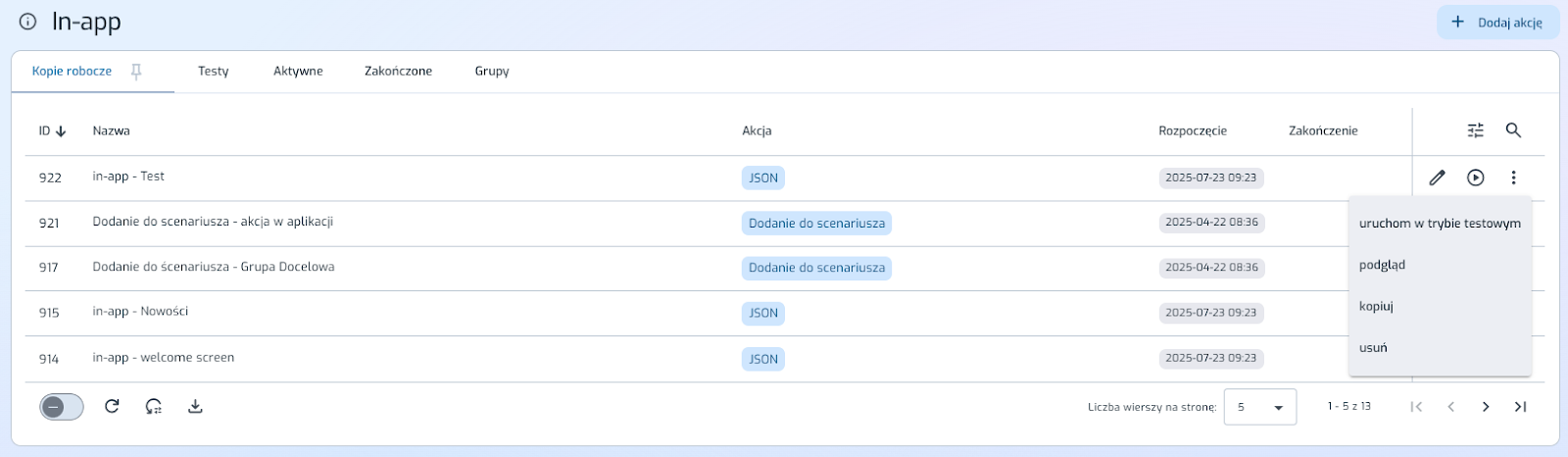
Task: Open the Zakończone tab
Action: point(398,72)
